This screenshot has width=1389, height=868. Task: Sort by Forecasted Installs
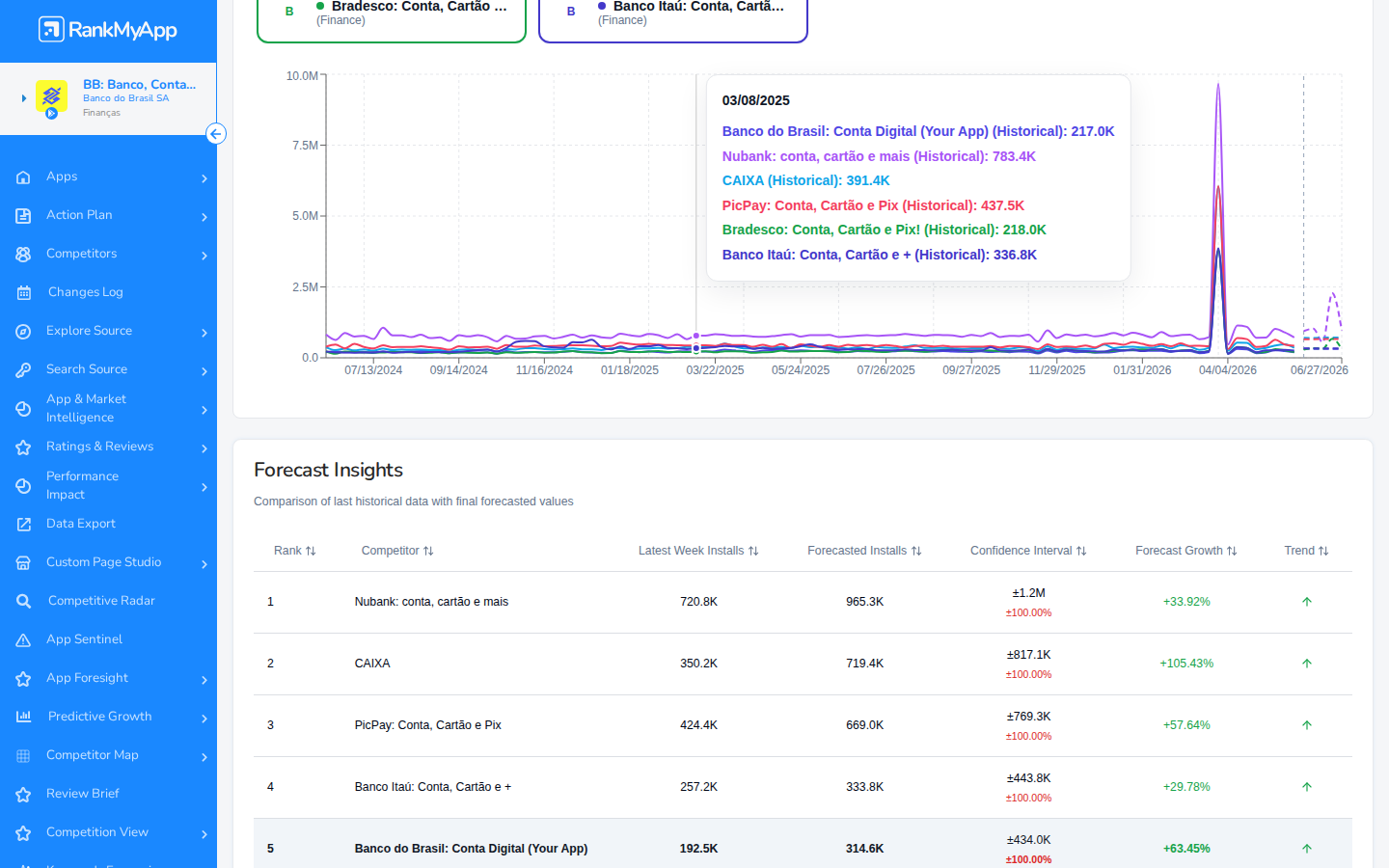864,551
